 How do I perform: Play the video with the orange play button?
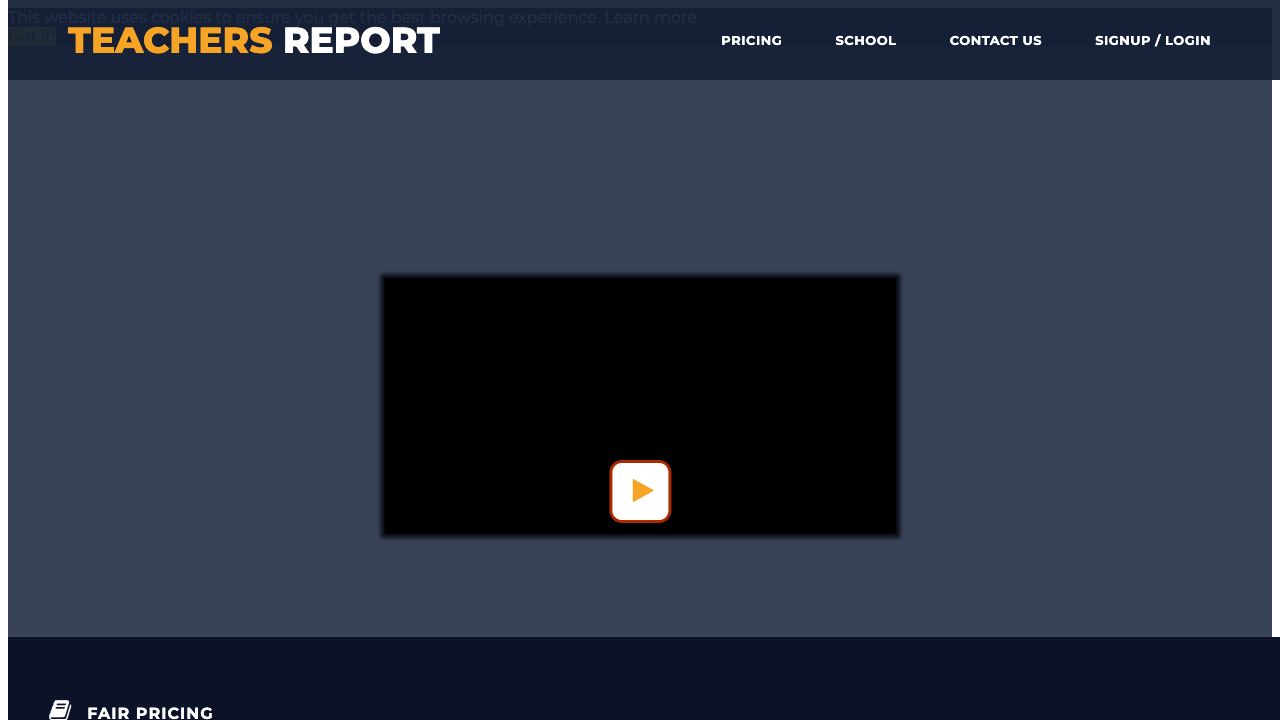640,491
